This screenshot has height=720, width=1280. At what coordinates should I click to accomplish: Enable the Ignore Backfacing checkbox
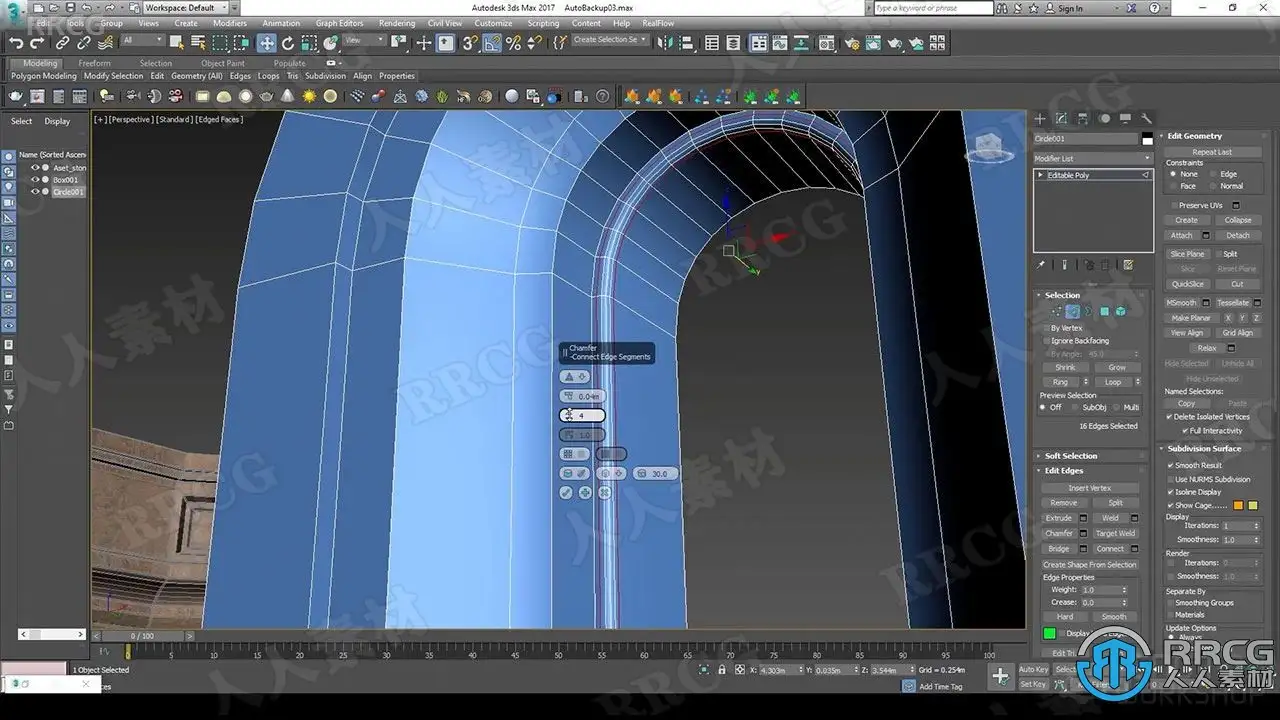tap(1046, 341)
